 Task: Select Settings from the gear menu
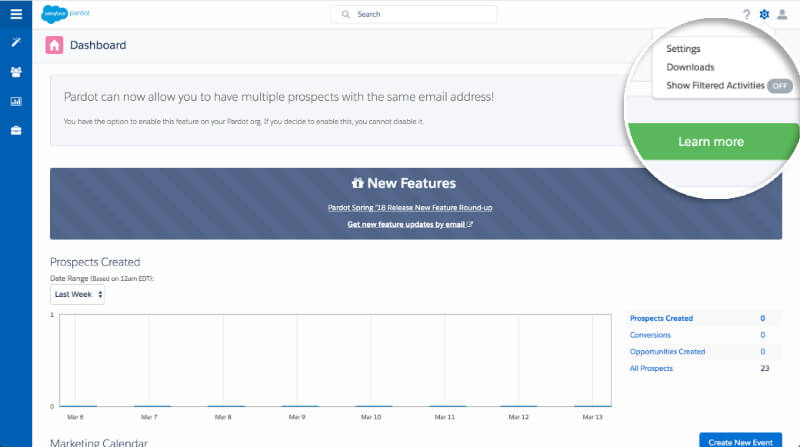click(683, 48)
